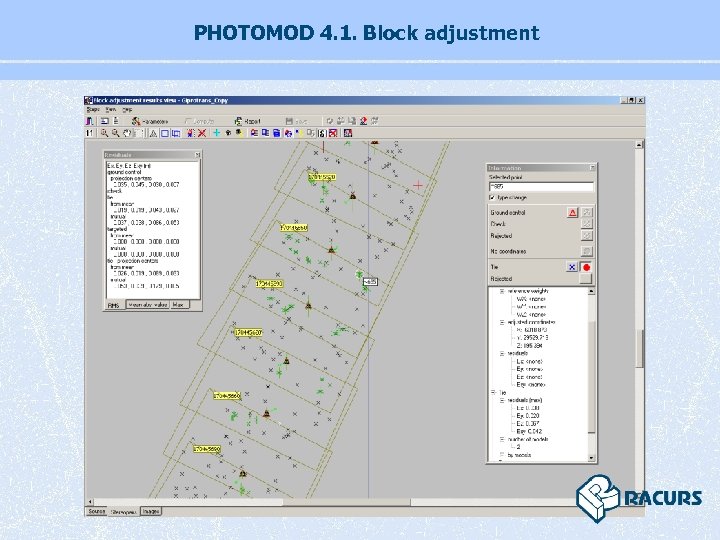Click the red triangle Ground control button
The height and width of the screenshot is (540, 720).
[x=572, y=213]
